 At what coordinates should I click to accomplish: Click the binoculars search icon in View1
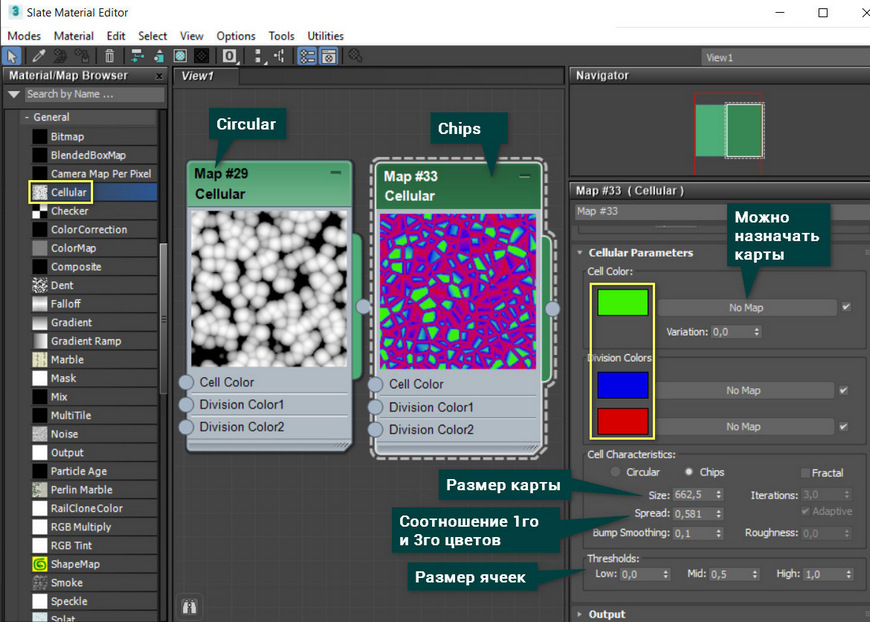point(190,607)
